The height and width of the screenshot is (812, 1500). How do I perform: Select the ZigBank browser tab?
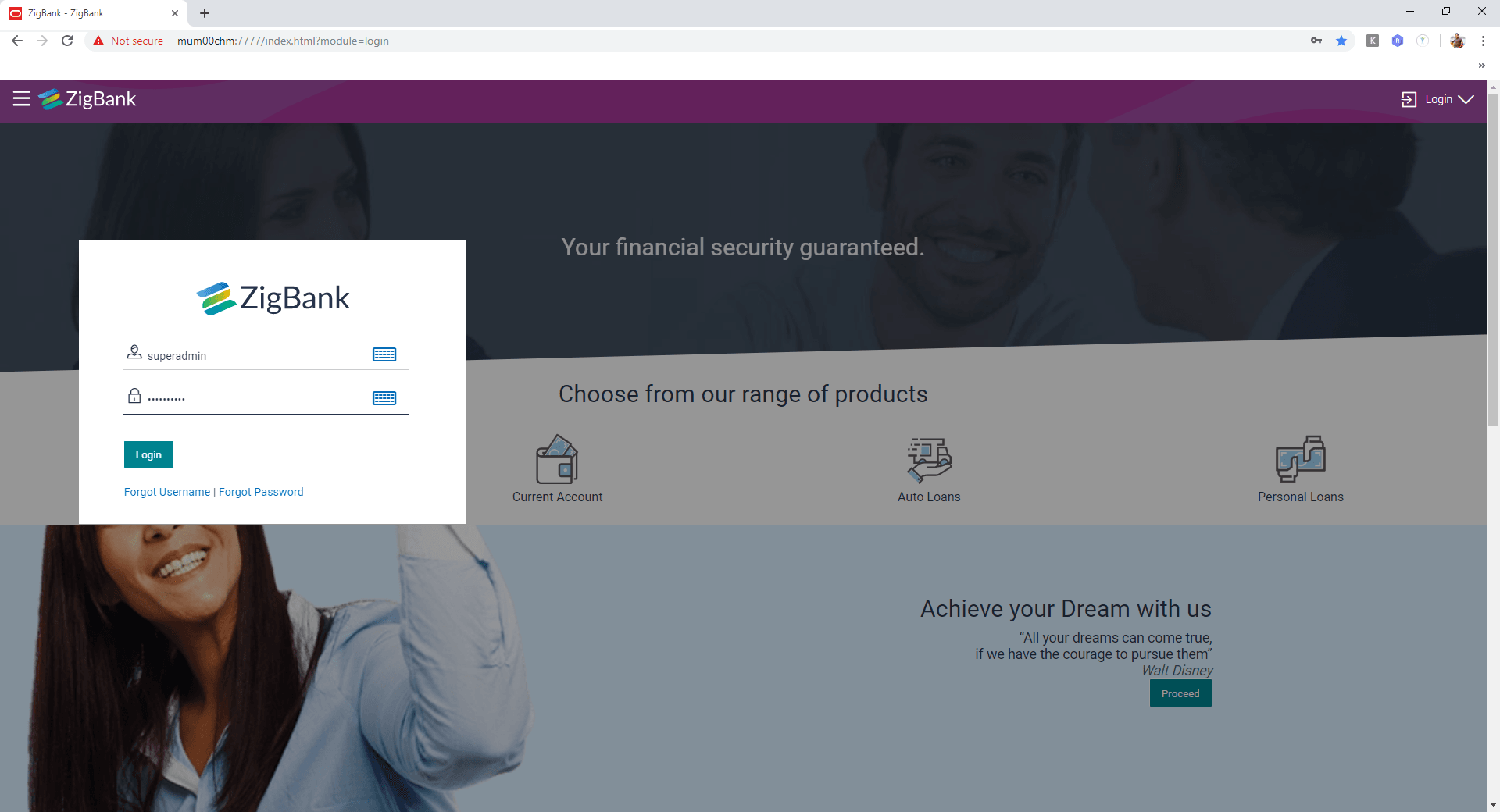94,13
